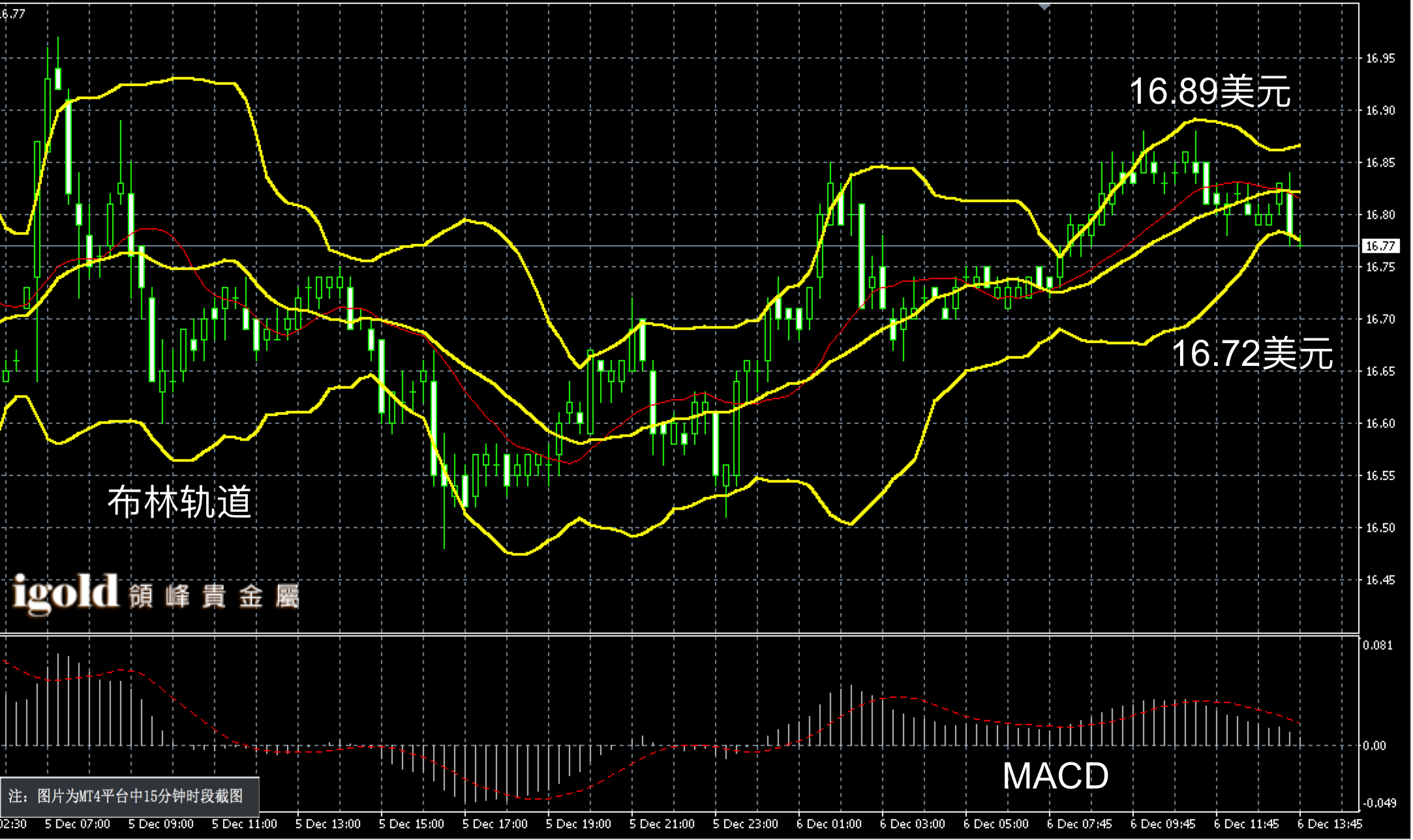Click the 16.60 price scale label
This screenshot has width=1413, height=840.
point(1380,424)
